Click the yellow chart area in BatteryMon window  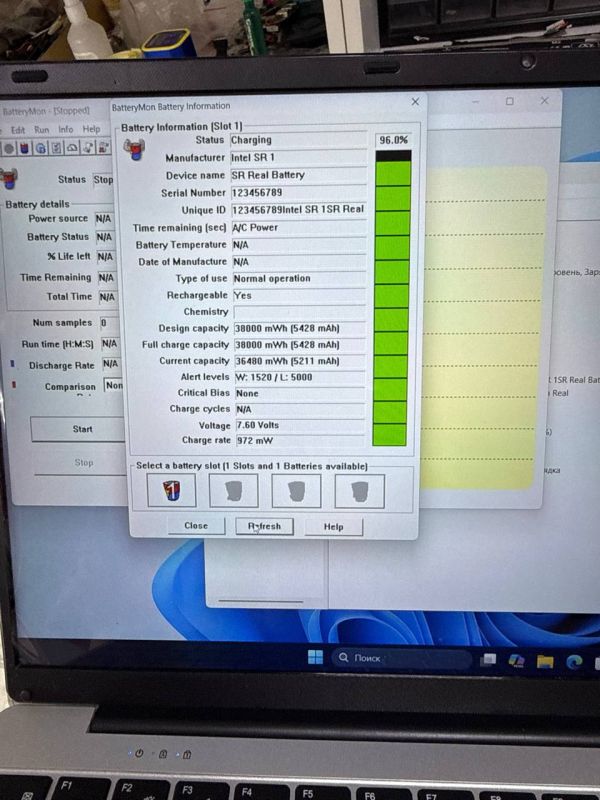point(482,327)
